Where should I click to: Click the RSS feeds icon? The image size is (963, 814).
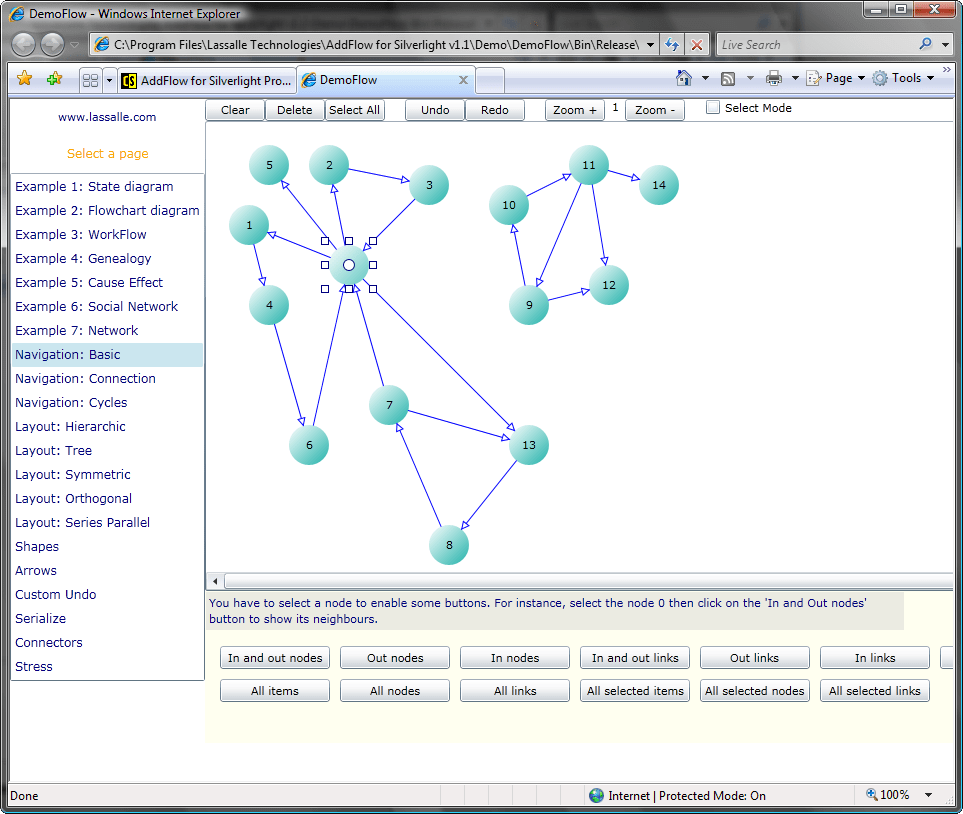tap(727, 77)
